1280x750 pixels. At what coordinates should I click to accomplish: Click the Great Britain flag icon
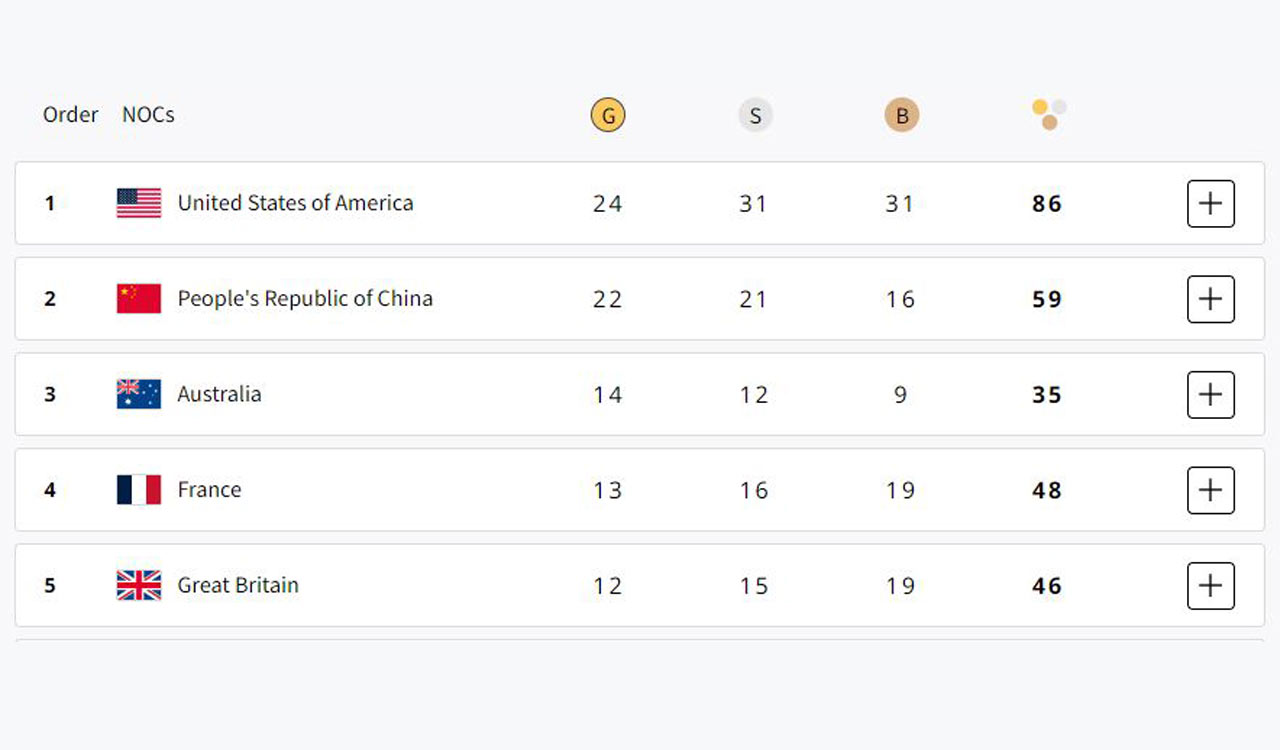pos(140,585)
